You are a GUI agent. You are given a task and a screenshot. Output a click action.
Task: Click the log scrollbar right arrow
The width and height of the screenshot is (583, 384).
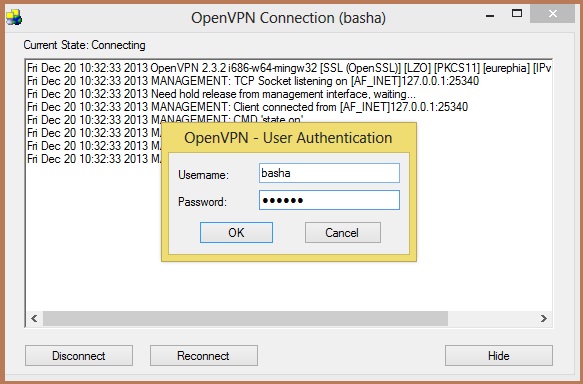[x=544, y=319]
